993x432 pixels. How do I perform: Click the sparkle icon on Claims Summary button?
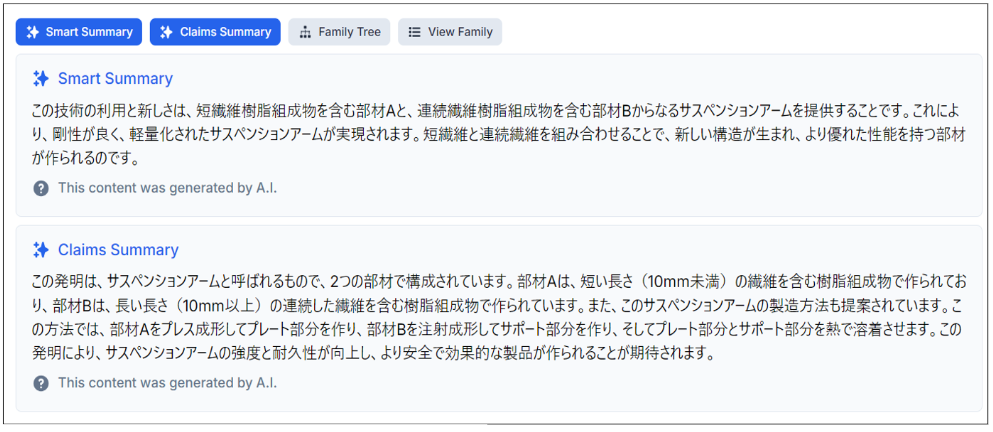click(x=167, y=32)
